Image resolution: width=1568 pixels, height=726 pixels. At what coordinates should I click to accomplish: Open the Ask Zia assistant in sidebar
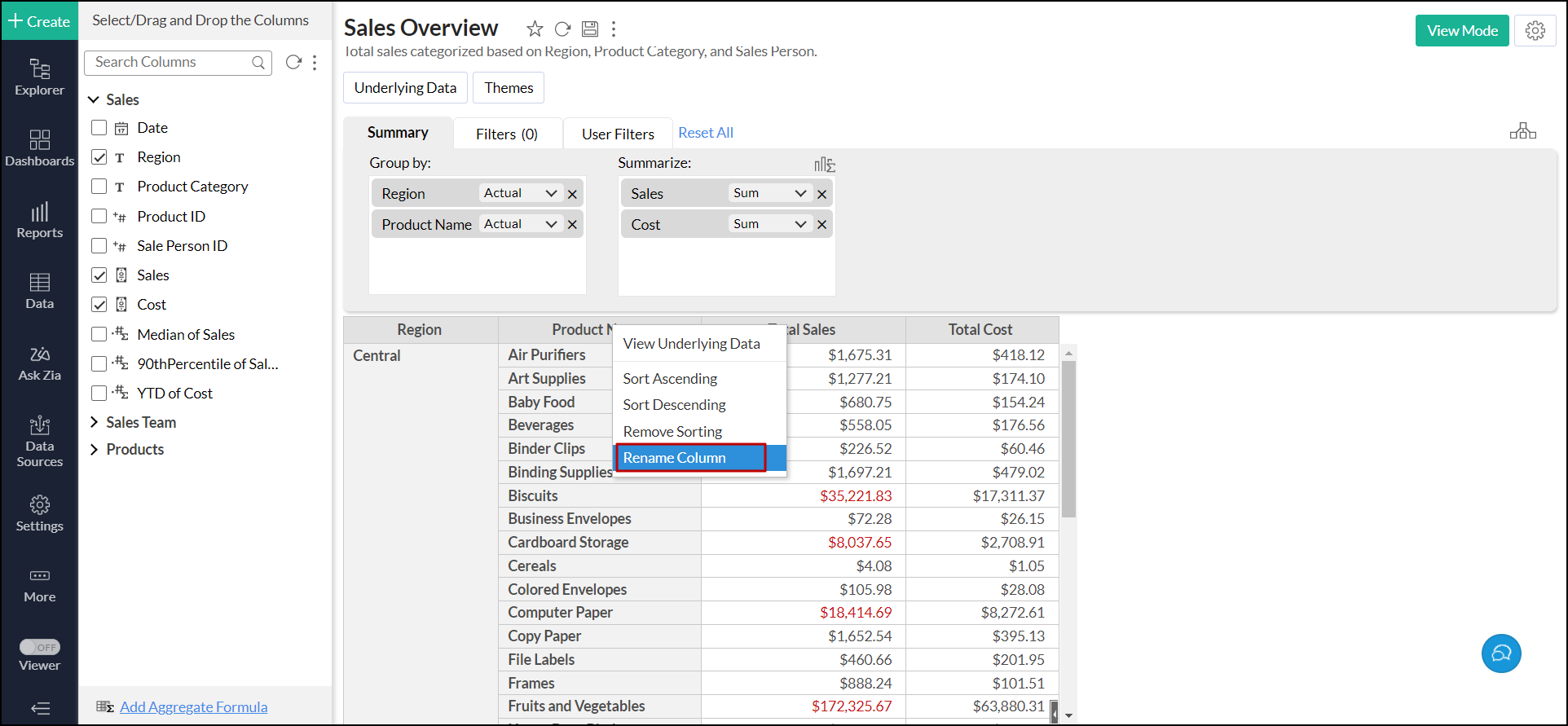point(39,363)
